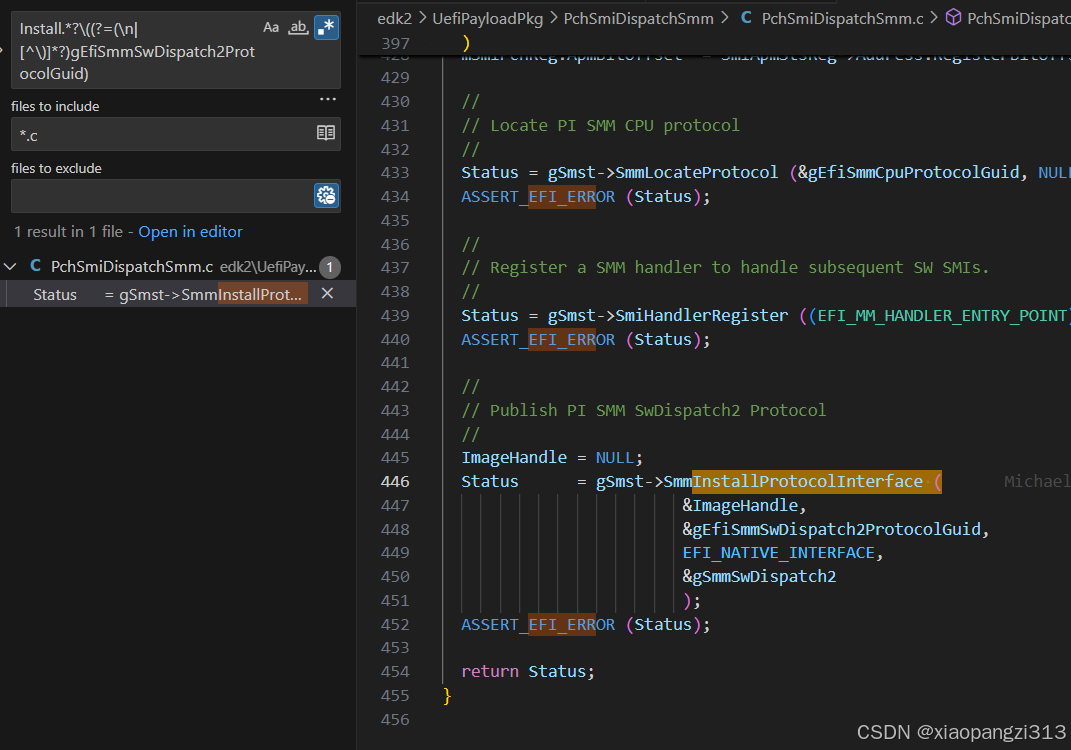Image resolution: width=1071 pixels, height=750 pixels.
Task: Toggle Use Regular Expression option
Action: [x=326, y=28]
